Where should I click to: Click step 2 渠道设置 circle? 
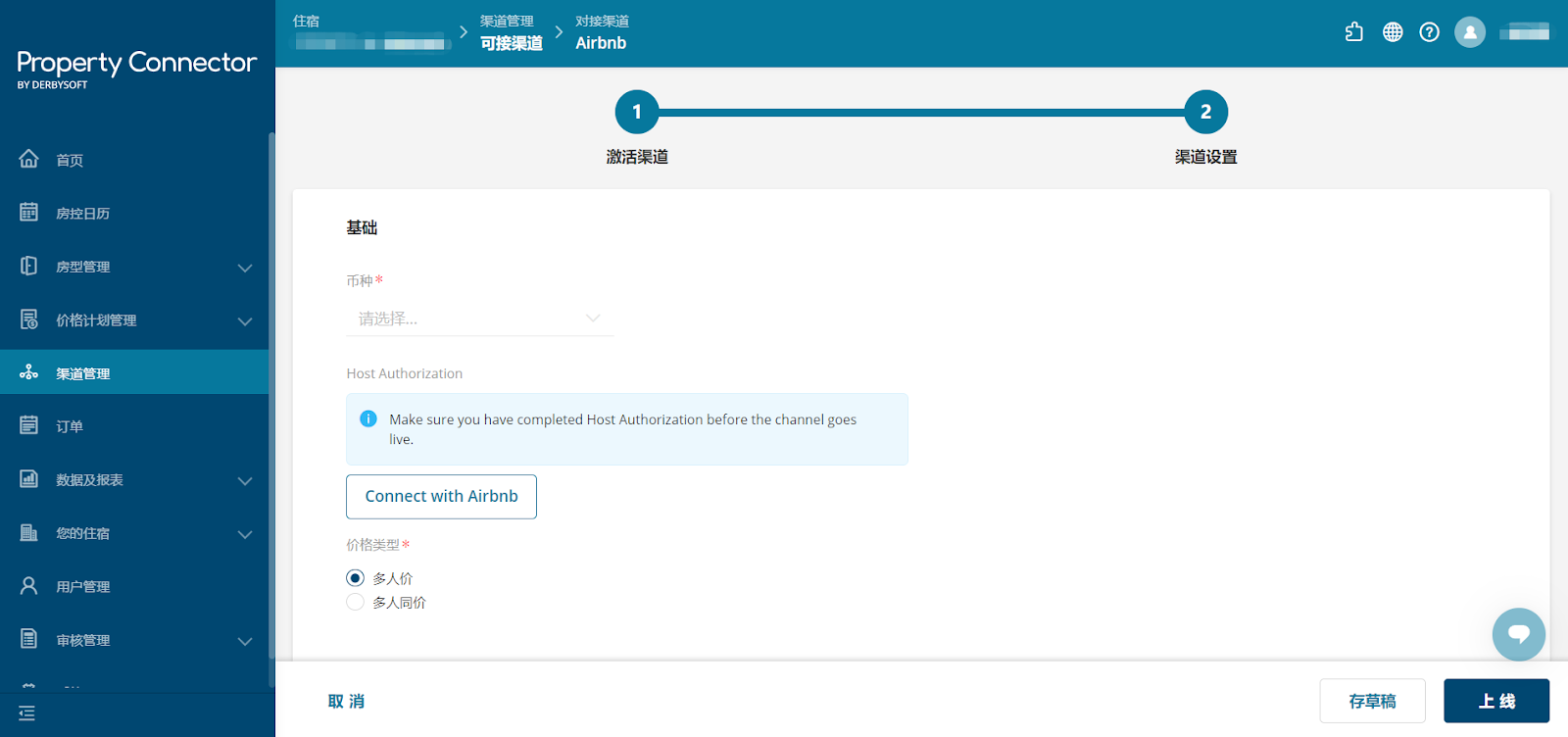(x=1206, y=112)
